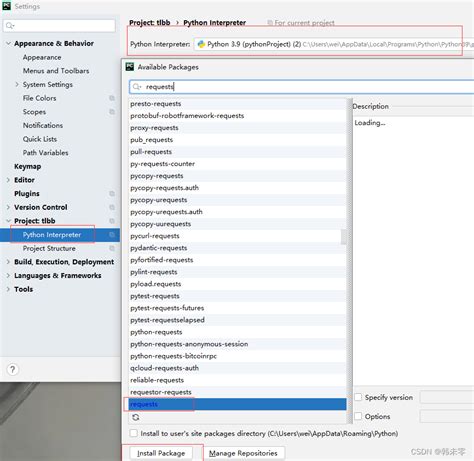The image size is (474, 461).
Task: Click the project-level icon beside Plugins
Action: [x=112, y=193]
